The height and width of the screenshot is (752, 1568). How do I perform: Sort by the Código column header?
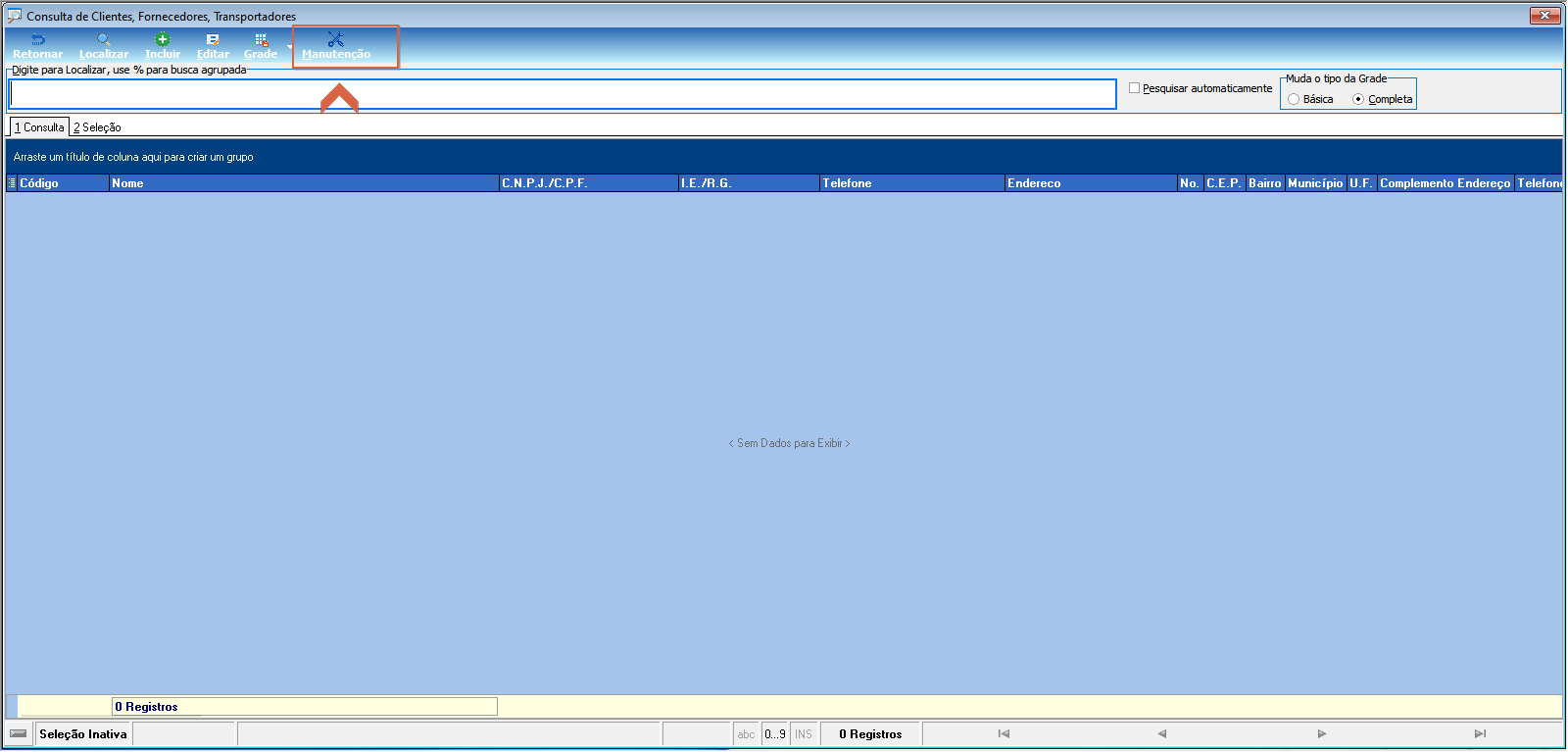pos(63,183)
